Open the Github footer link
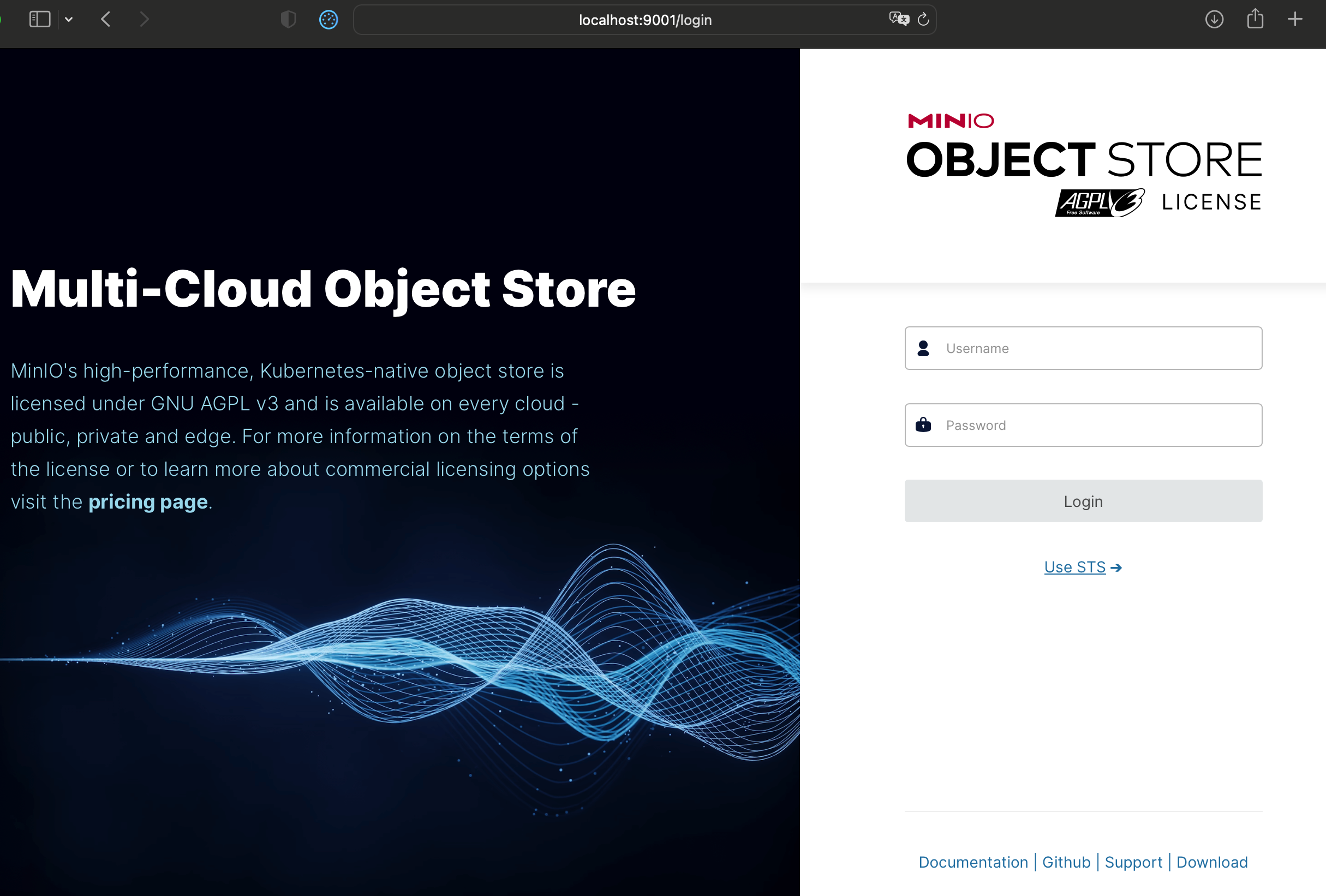 click(x=1066, y=862)
